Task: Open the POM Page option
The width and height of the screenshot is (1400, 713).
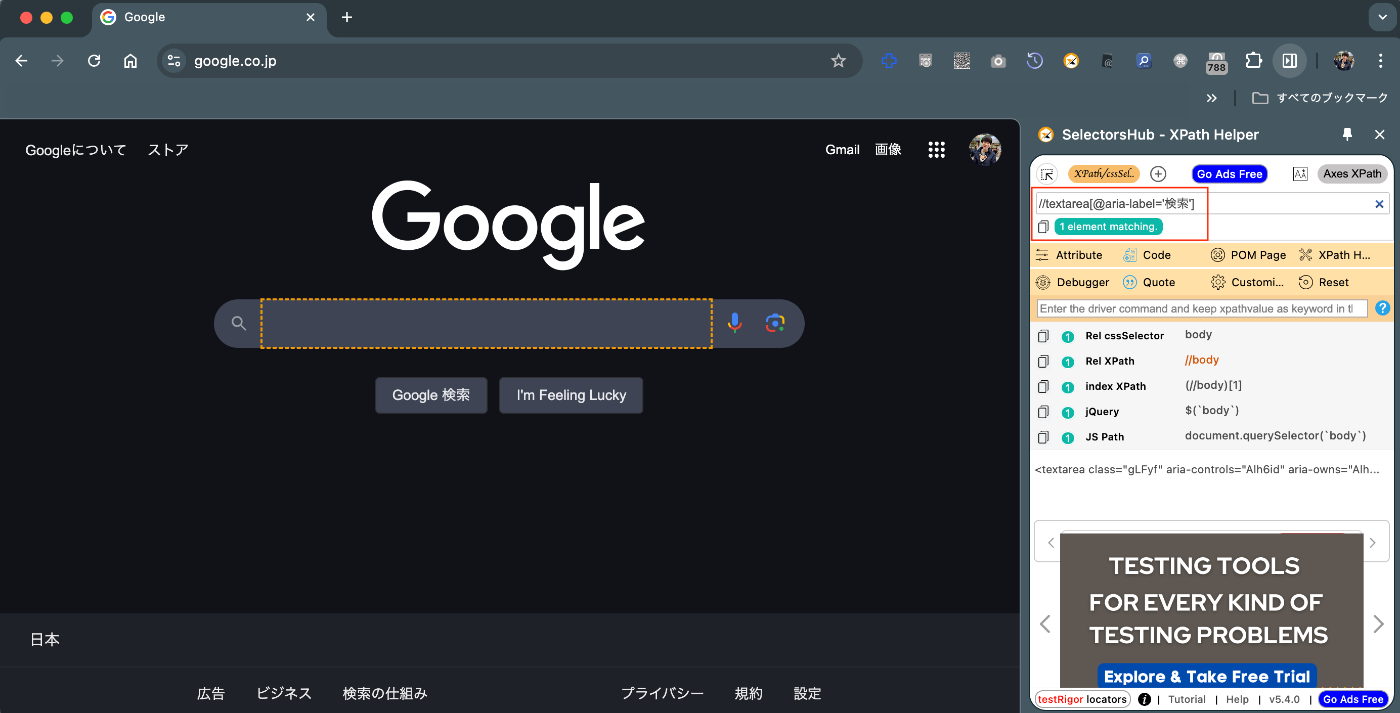Action: (x=1248, y=255)
